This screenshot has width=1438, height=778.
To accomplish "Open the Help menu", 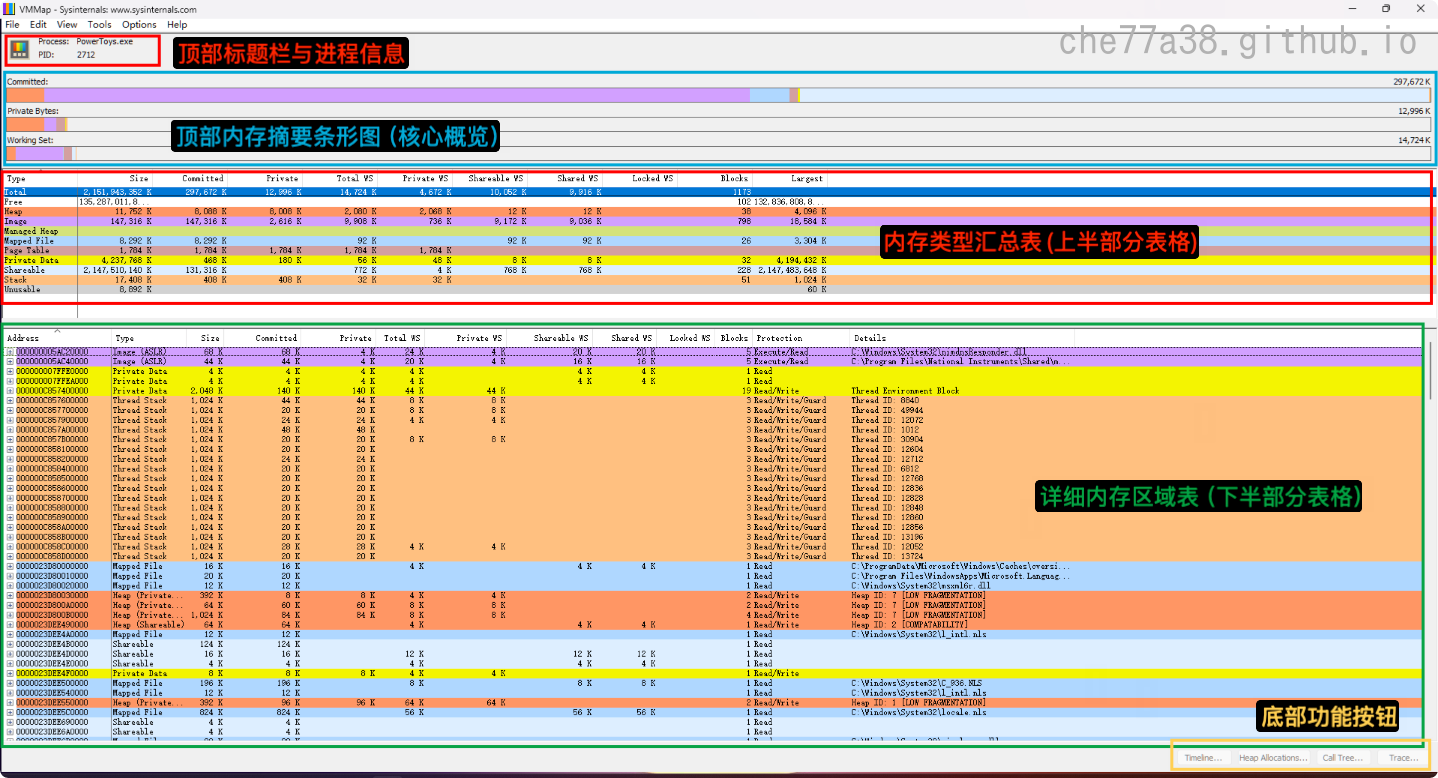I will pyautogui.click(x=177, y=24).
